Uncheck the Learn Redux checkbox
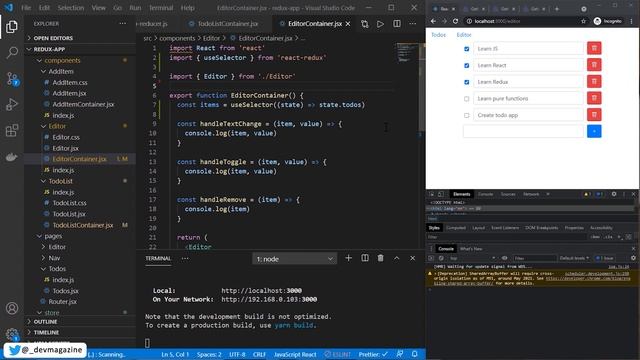The image size is (640, 360). point(467,82)
